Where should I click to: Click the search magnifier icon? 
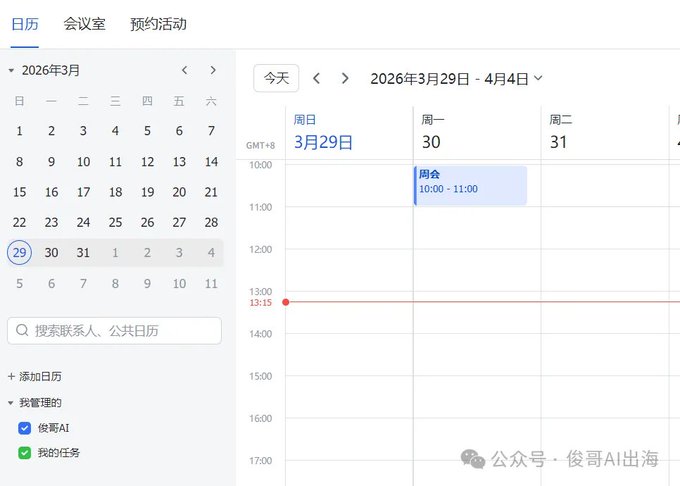[x=22, y=331]
